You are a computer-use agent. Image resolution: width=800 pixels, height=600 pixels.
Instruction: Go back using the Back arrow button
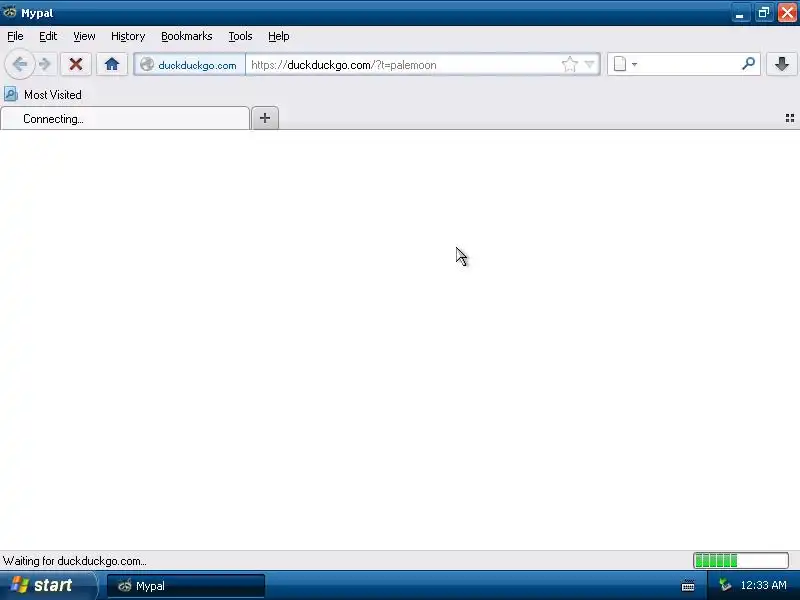[x=19, y=64]
